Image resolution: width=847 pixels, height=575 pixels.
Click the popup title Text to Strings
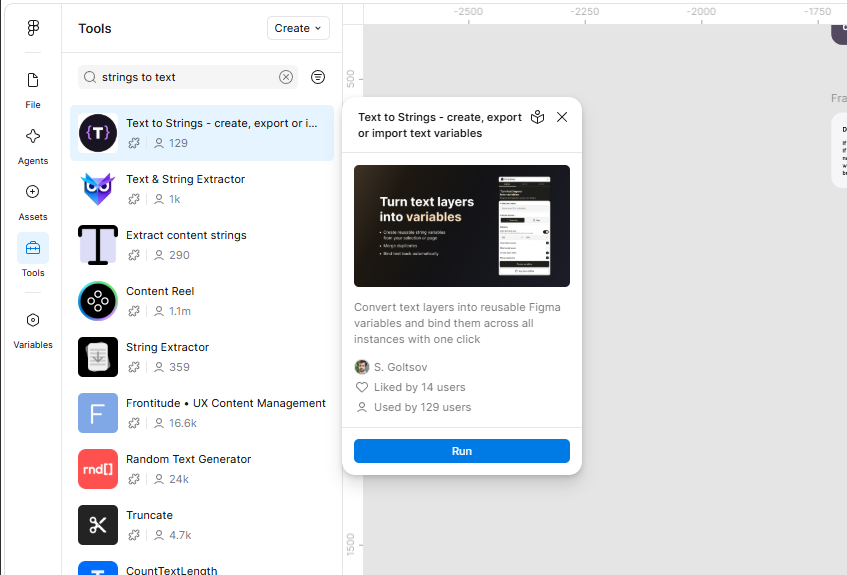(x=440, y=125)
